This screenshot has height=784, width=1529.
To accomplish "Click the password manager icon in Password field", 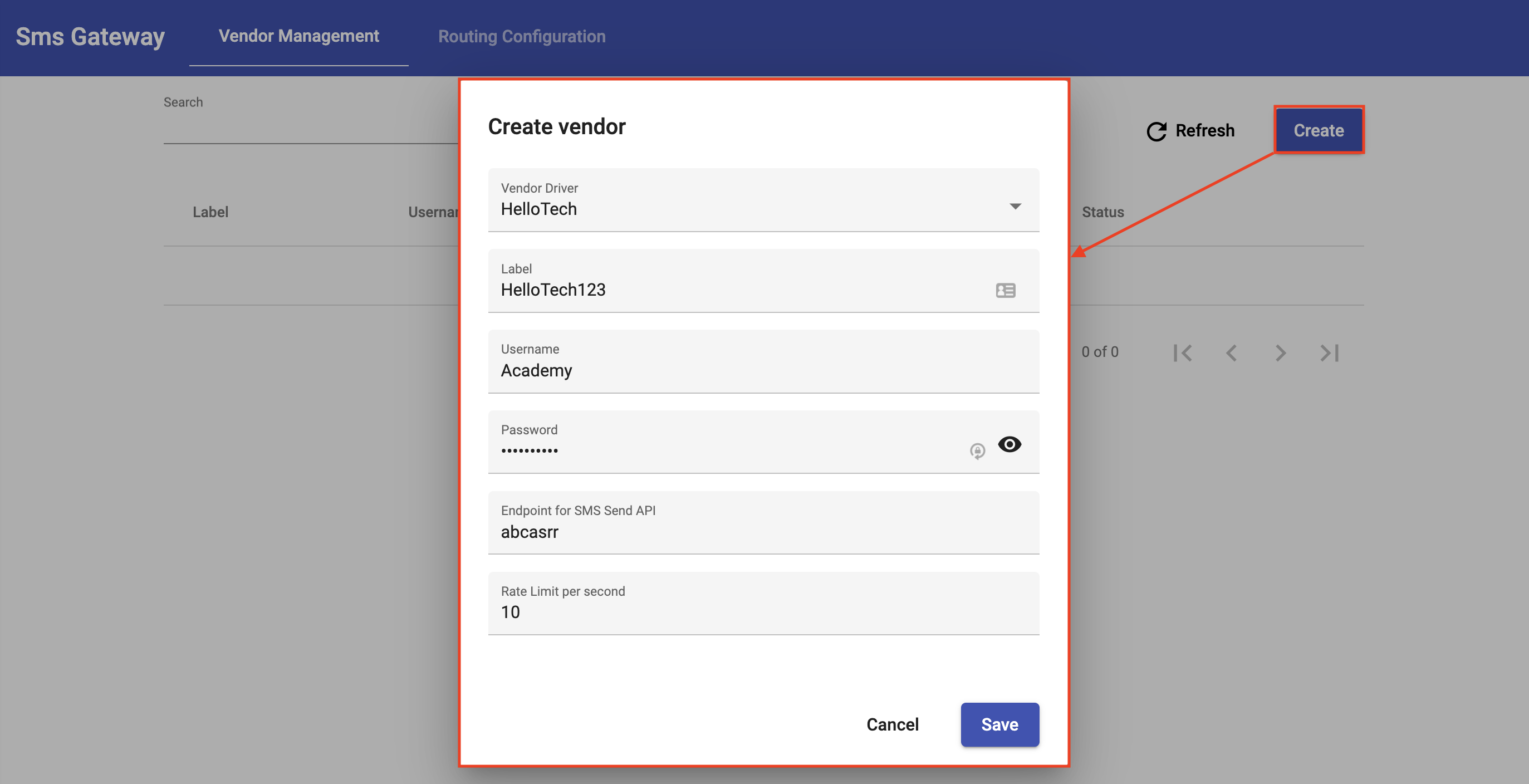I will [x=977, y=451].
